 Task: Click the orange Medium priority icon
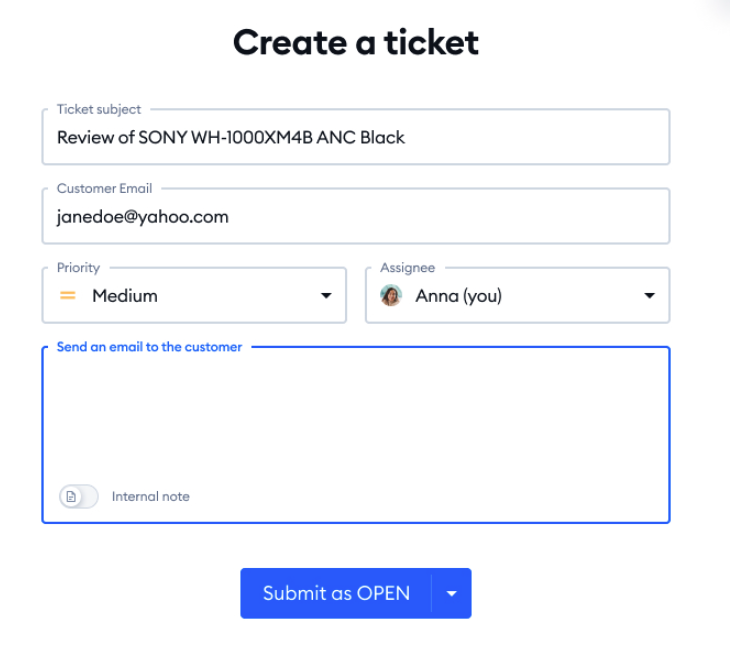(68, 296)
